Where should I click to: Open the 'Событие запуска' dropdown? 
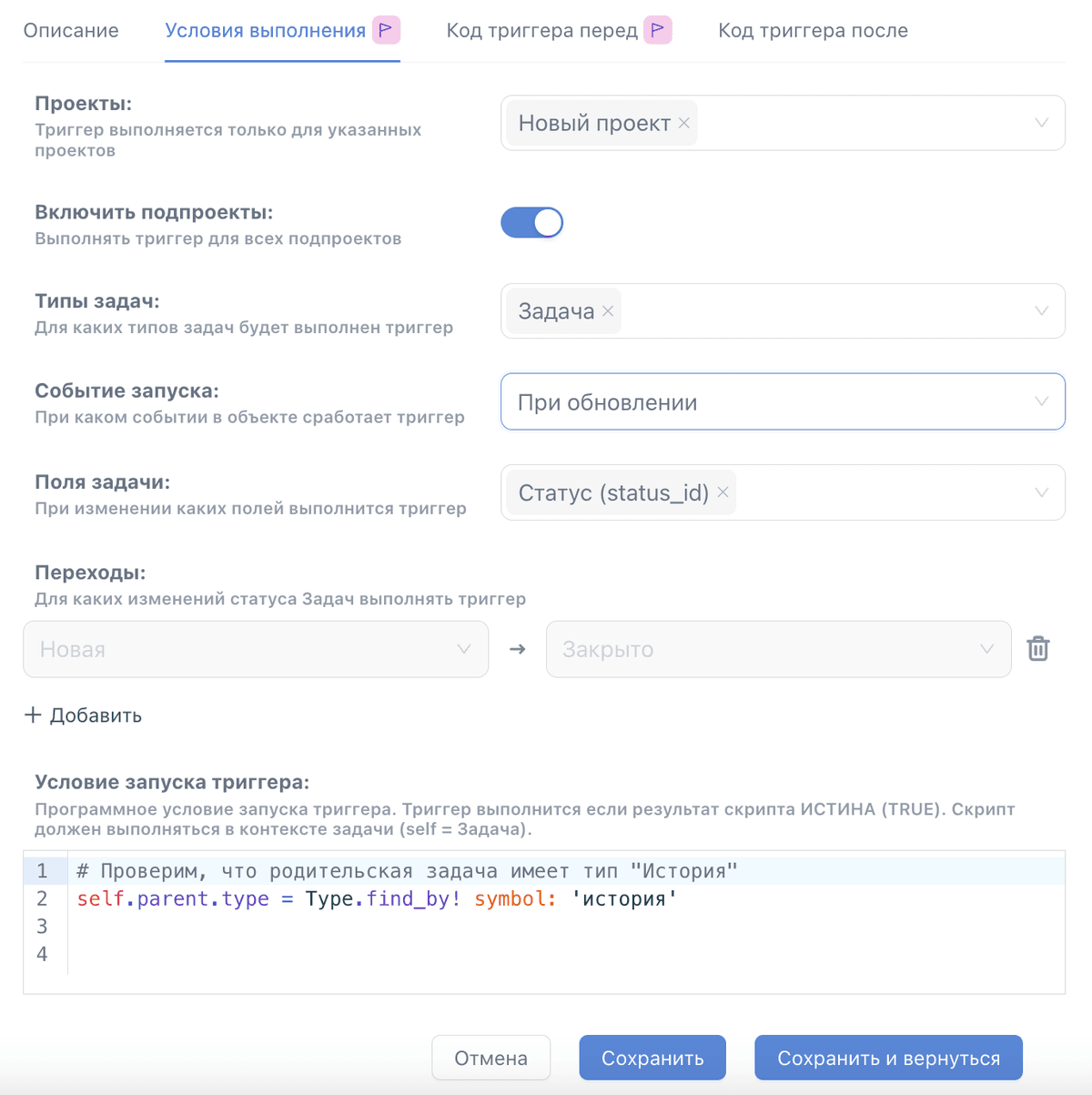tap(783, 401)
